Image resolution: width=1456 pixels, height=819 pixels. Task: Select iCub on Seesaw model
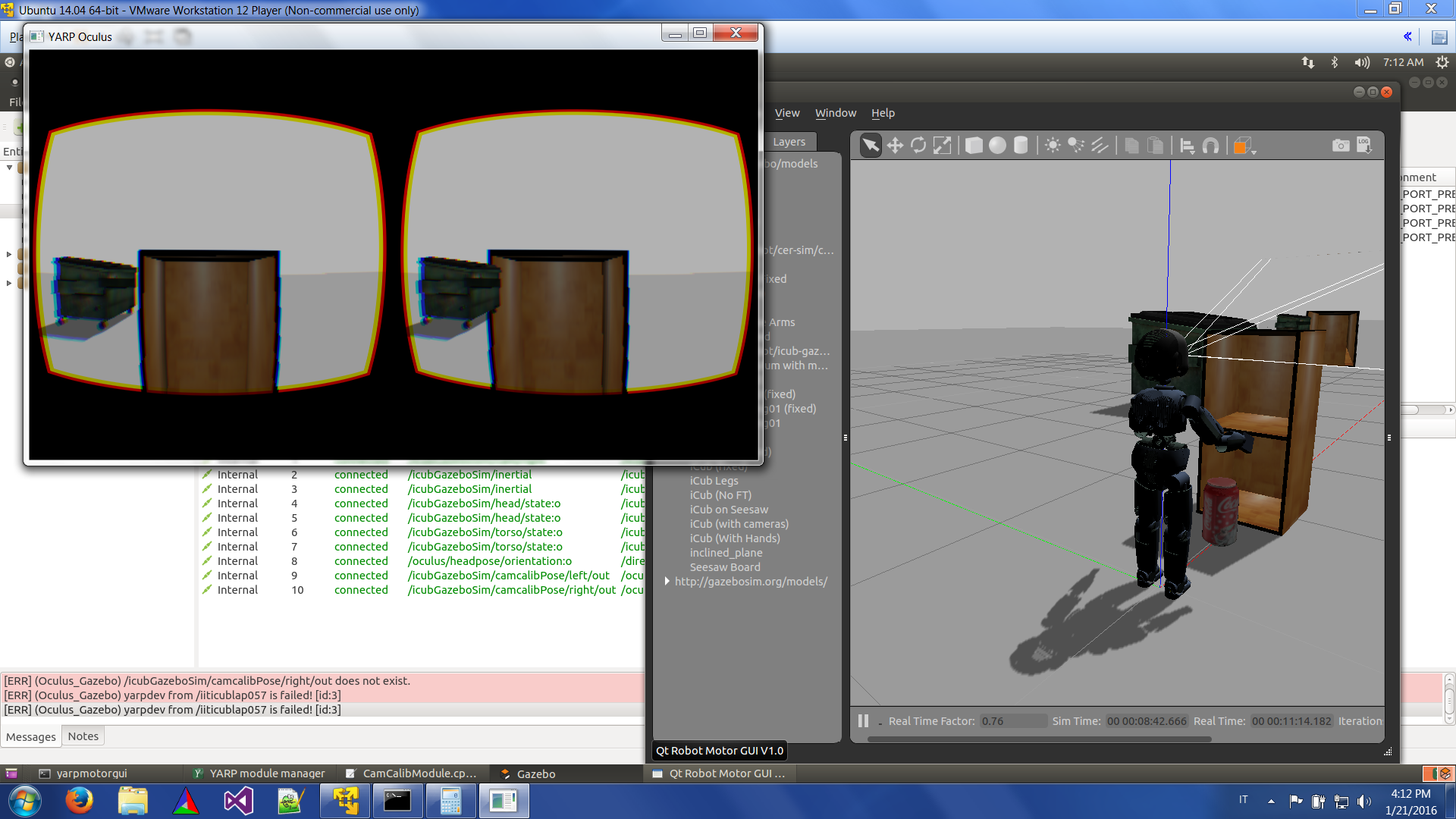pos(729,510)
